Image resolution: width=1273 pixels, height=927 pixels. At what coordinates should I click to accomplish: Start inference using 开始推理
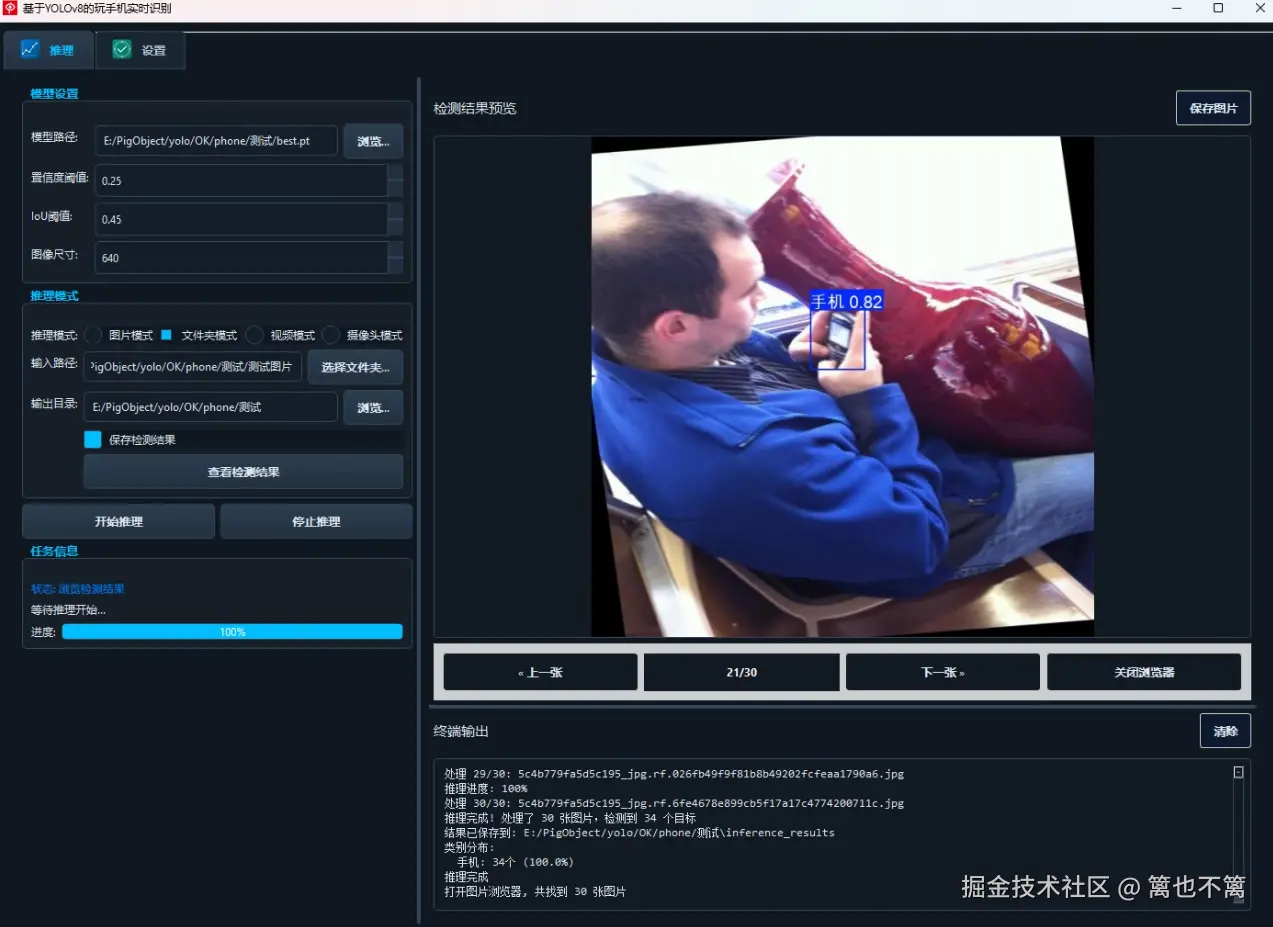117,520
